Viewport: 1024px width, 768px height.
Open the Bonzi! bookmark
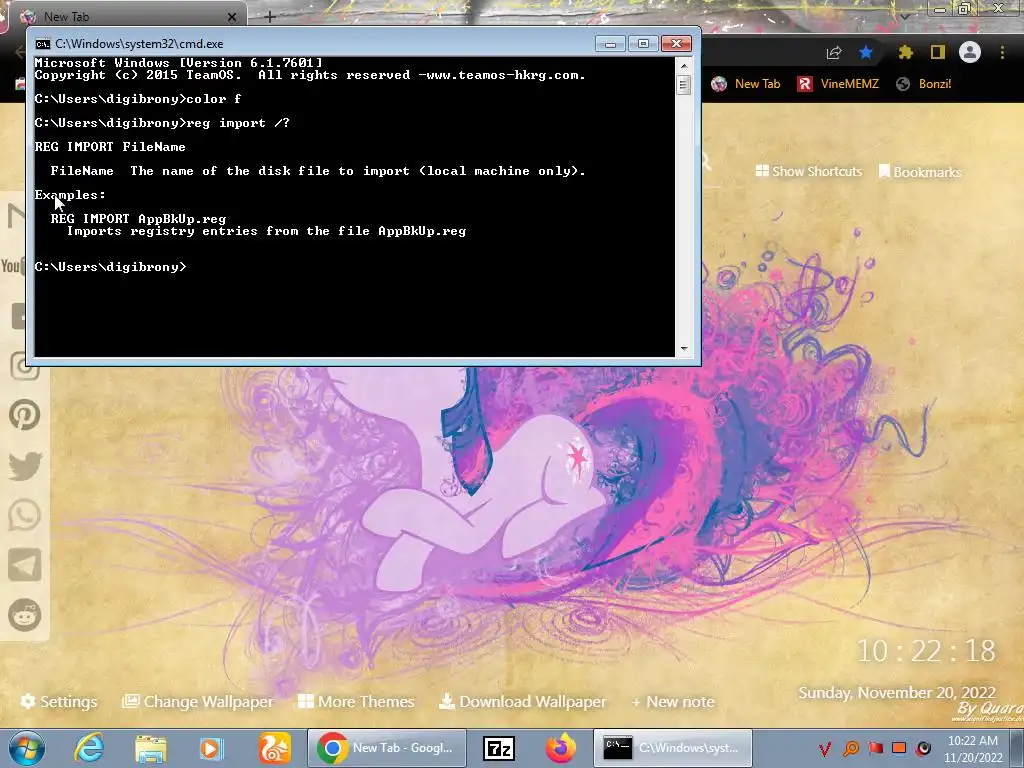pyautogui.click(x=923, y=84)
